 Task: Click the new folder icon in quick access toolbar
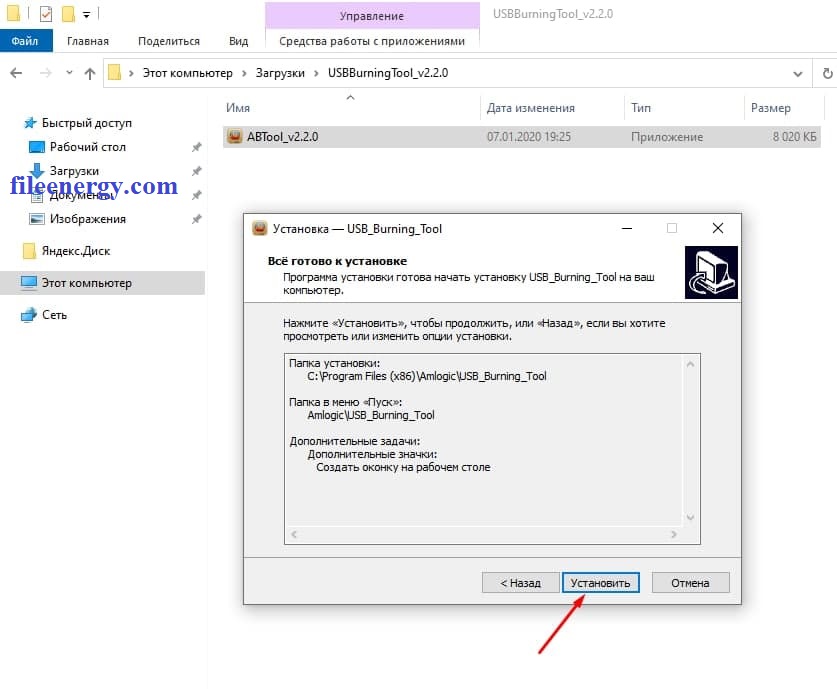[68, 13]
